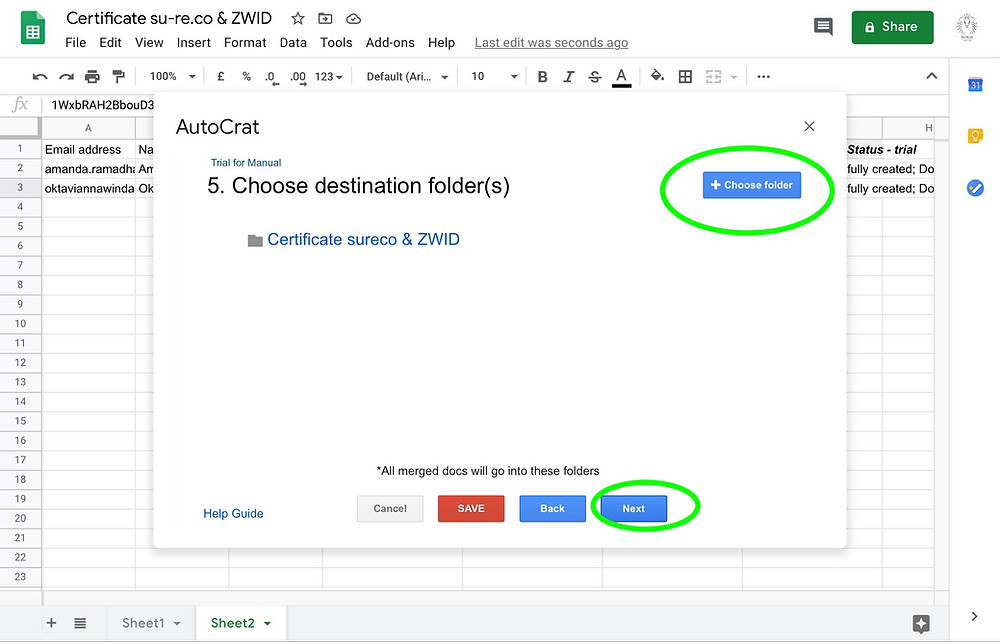Open the Last edit was seconds ago link
The width and height of the screenshot is (1000, 642).
coord(551,43)
